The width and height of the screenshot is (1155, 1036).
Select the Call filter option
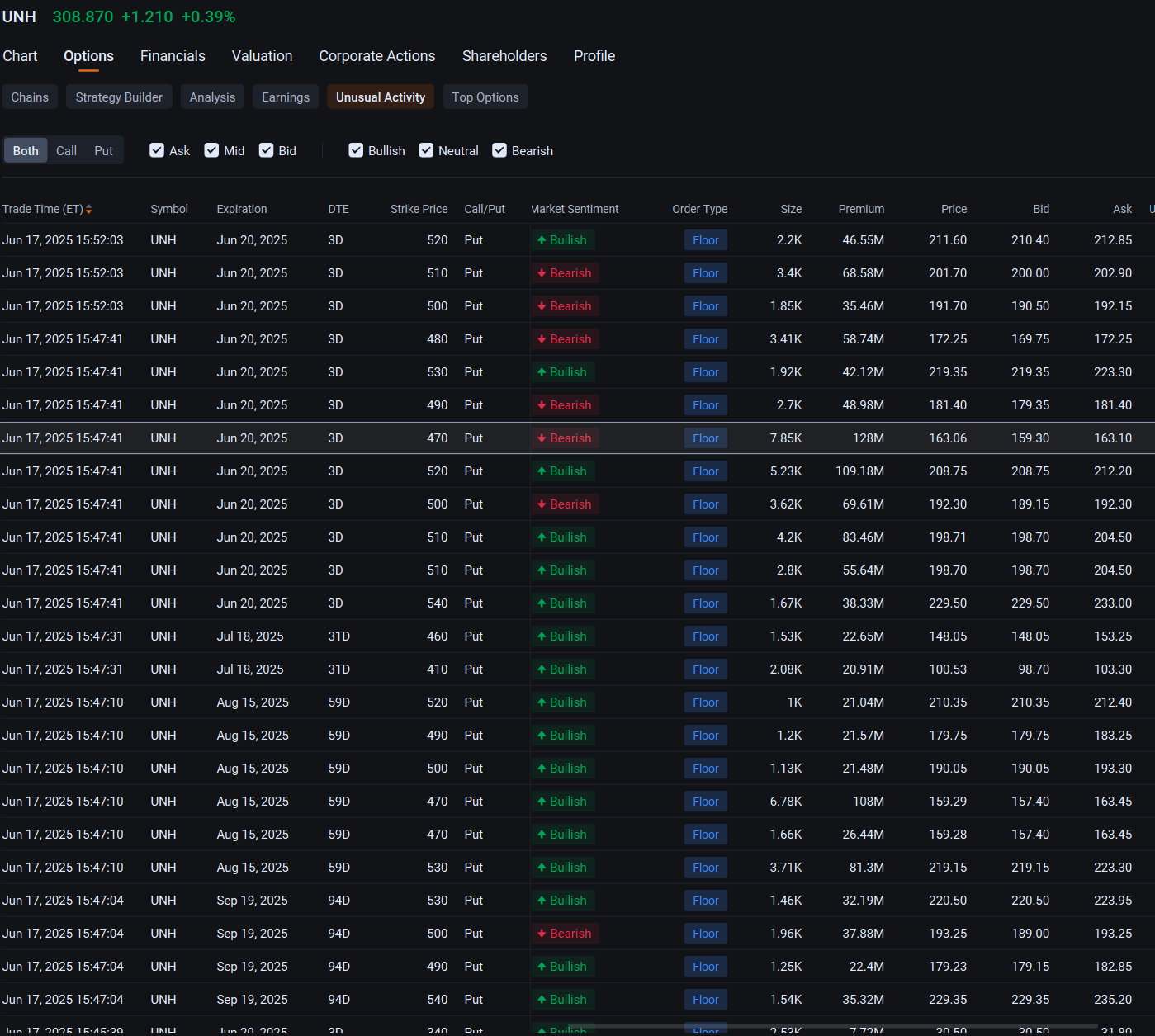[66, 151]
